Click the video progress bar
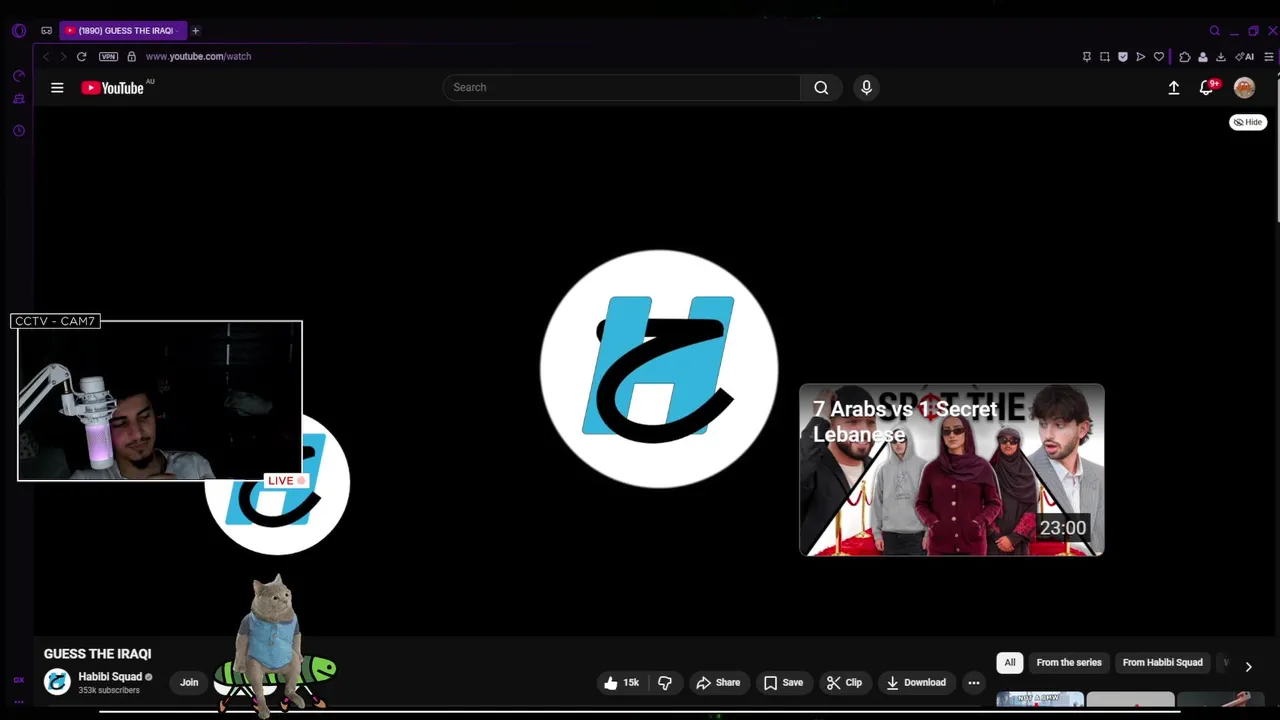The image size is (1280, 720). click(640, 712)
